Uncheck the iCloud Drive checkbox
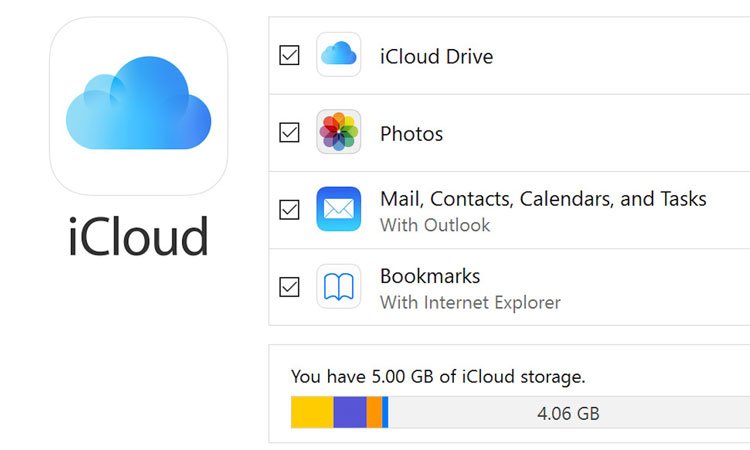The height and width of the screenshot is (450, 750). pyautogui.click(x=289, y=56)
